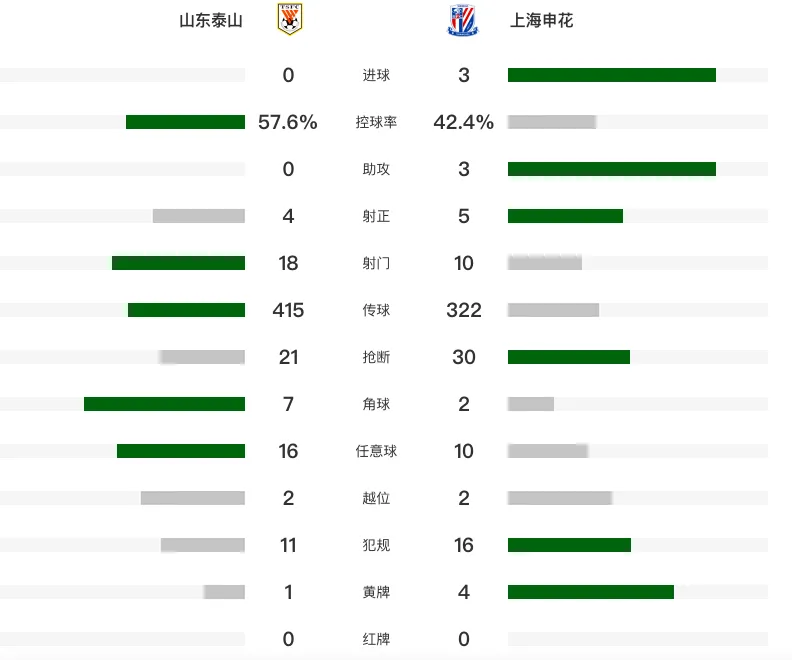Image resolution: width=792 pixels, height=660 pixels.
Task: Select the 越位 stat label
Action: [x=376, y=498]
